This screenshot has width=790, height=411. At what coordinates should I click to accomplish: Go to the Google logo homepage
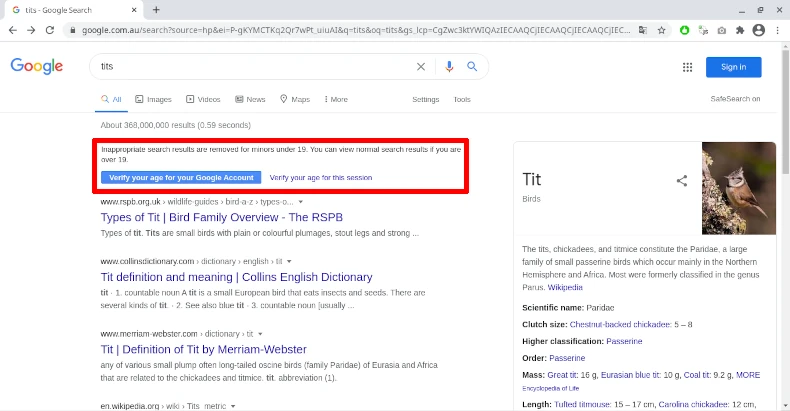click(37, 66)
